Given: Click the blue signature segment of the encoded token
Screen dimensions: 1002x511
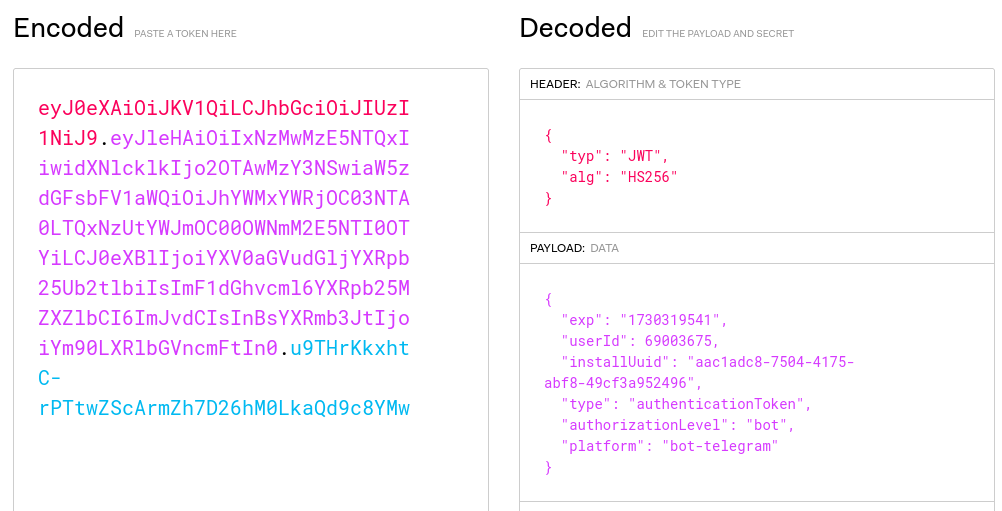Looking at the screenshot, I should [223, 408].
